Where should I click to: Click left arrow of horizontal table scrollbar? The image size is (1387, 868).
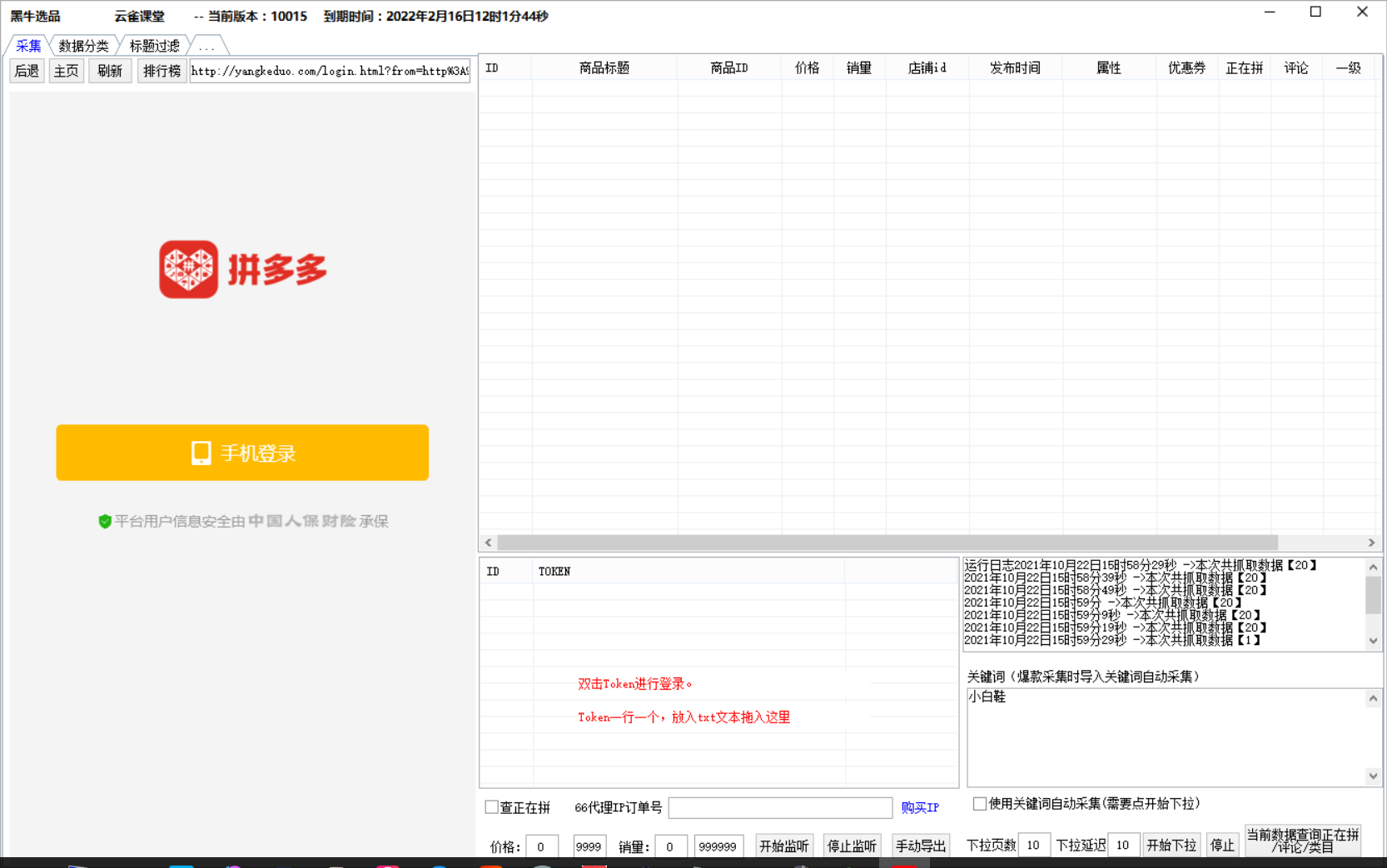(489, 543)
